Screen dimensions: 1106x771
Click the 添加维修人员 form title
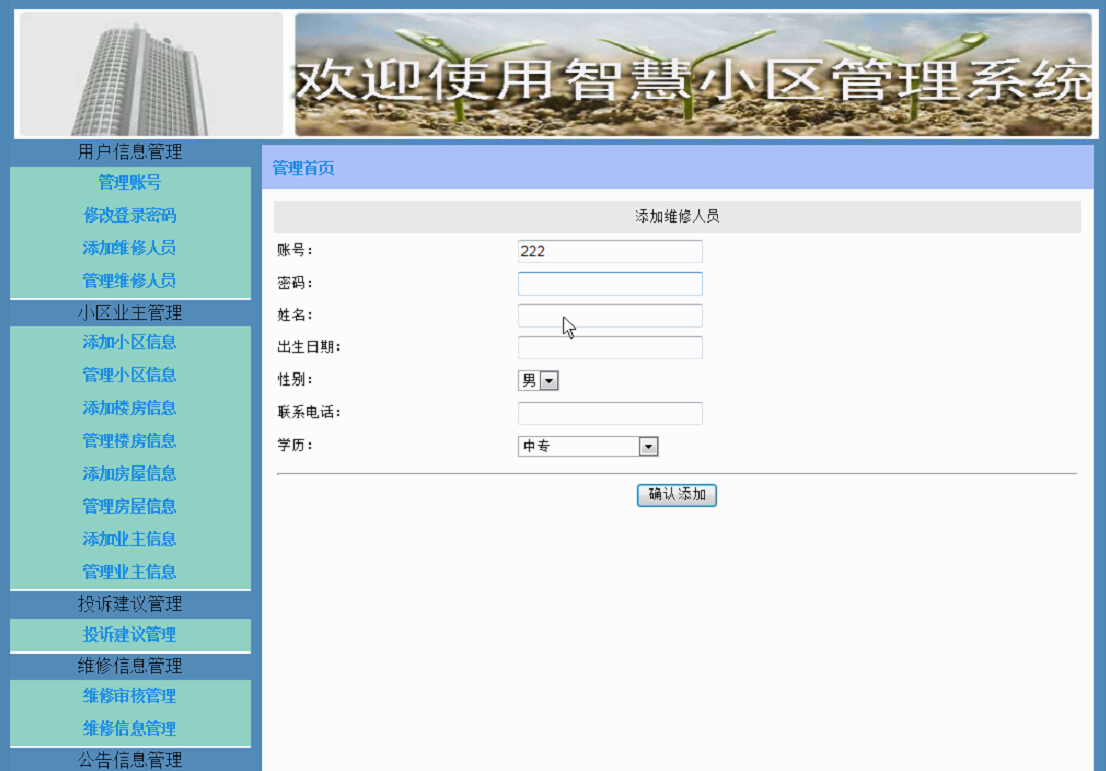click(677, 217)
